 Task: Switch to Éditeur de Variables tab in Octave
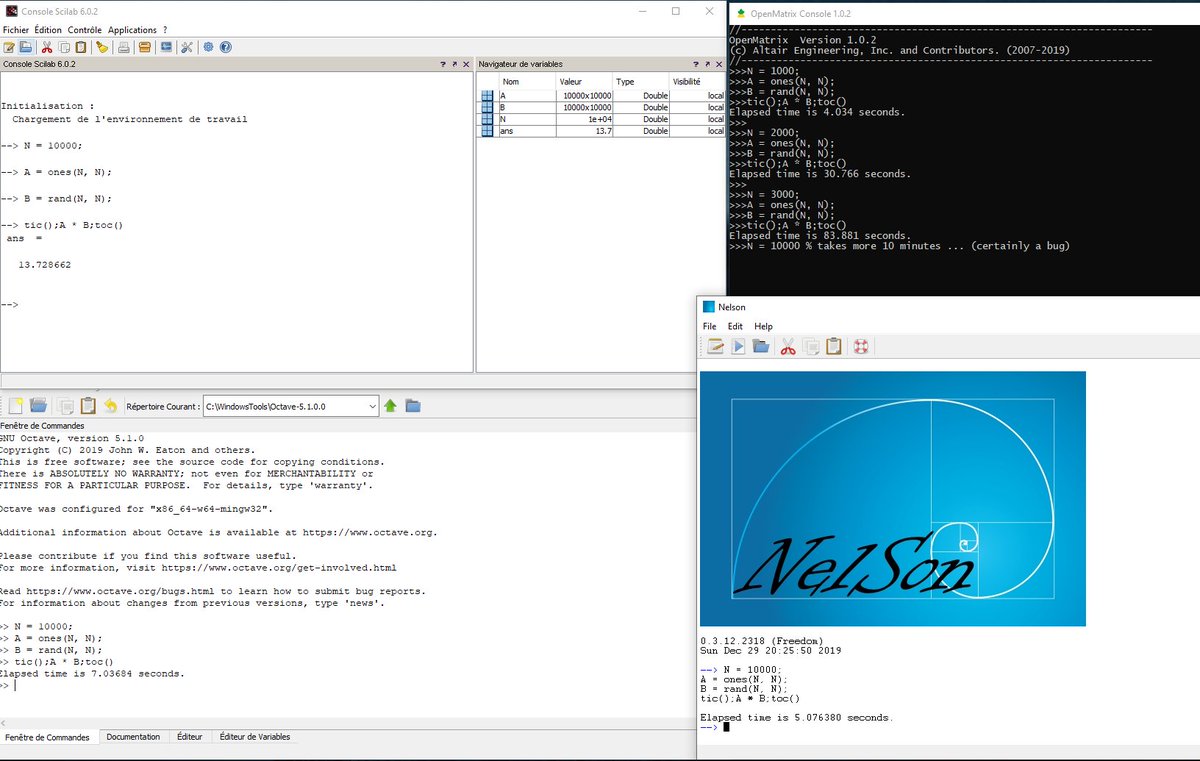click(x=255, y=737)
